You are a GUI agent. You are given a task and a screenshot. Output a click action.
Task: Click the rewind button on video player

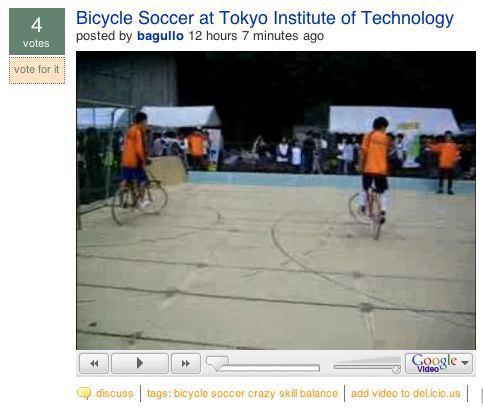point(94,363)
